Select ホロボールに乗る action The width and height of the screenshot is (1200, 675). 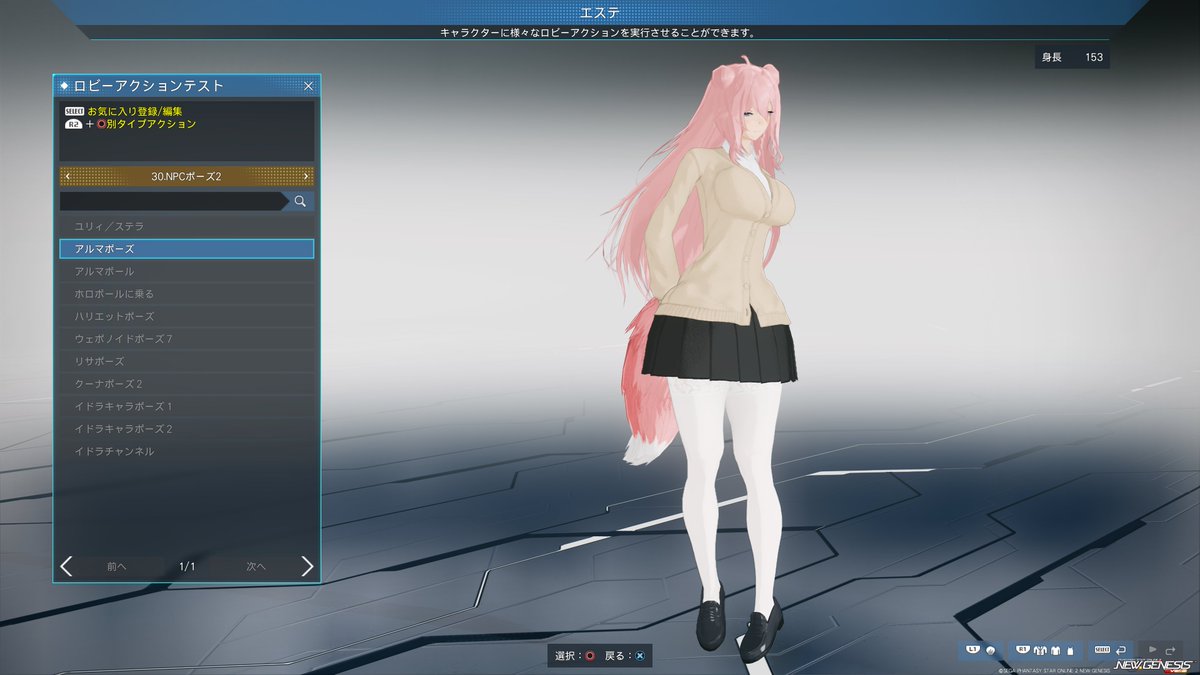pyautogui.click(x=187, y=294)
